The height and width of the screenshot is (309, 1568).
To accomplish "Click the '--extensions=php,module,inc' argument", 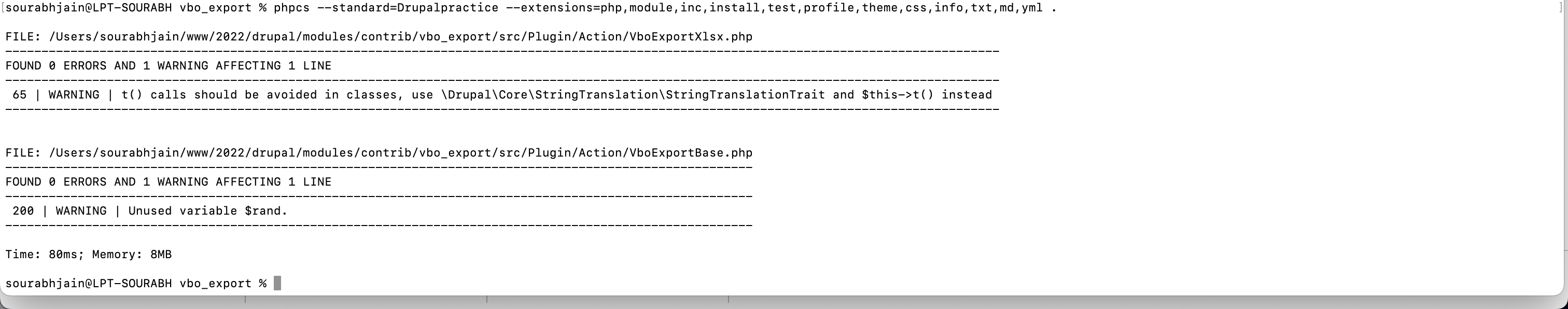I will [604, 8].
